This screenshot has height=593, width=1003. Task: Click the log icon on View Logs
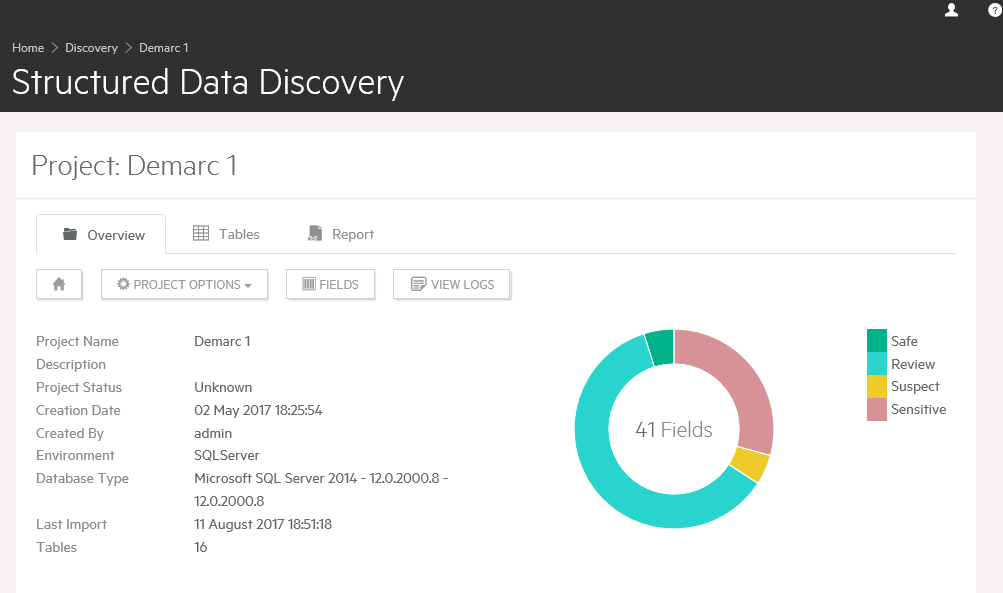pos(419,284)
